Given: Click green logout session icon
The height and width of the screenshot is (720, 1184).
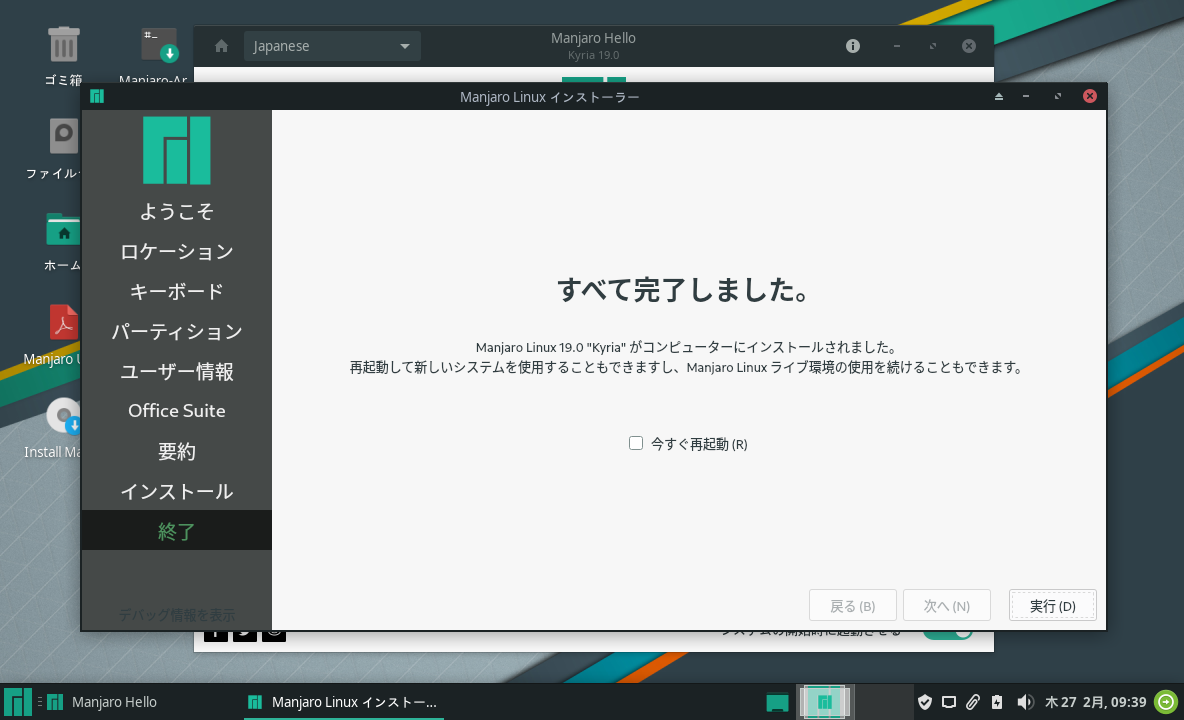Looking at the screenshot, I should [1166, 702].
